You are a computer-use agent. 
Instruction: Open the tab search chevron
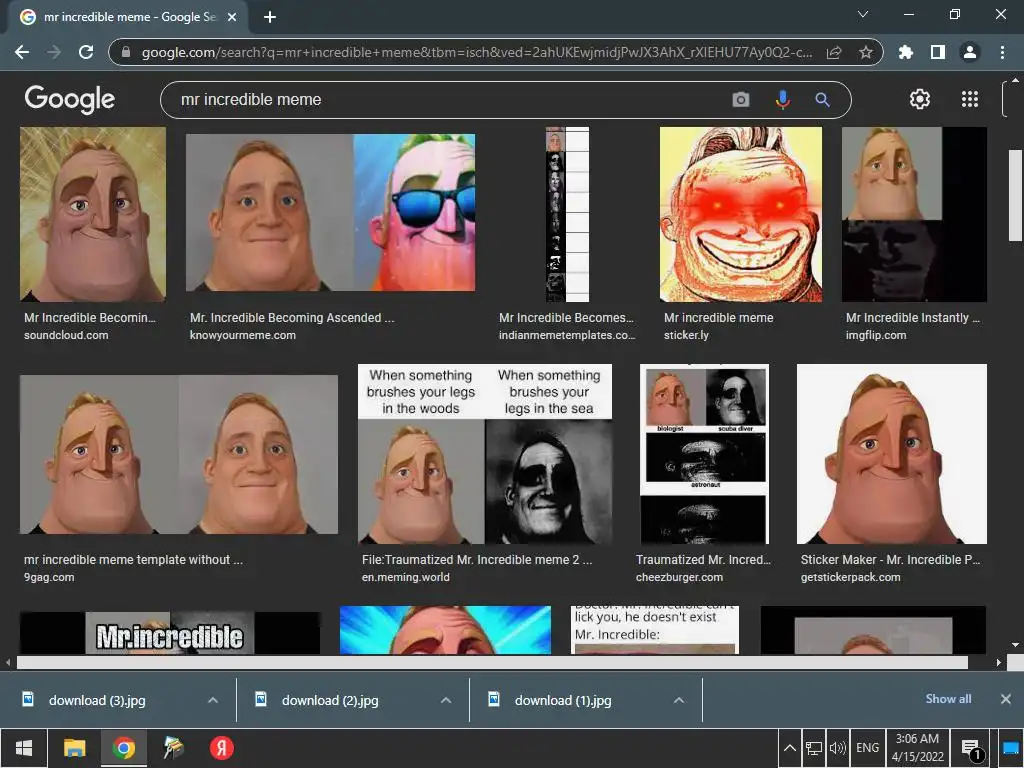[x=863, y=14]
